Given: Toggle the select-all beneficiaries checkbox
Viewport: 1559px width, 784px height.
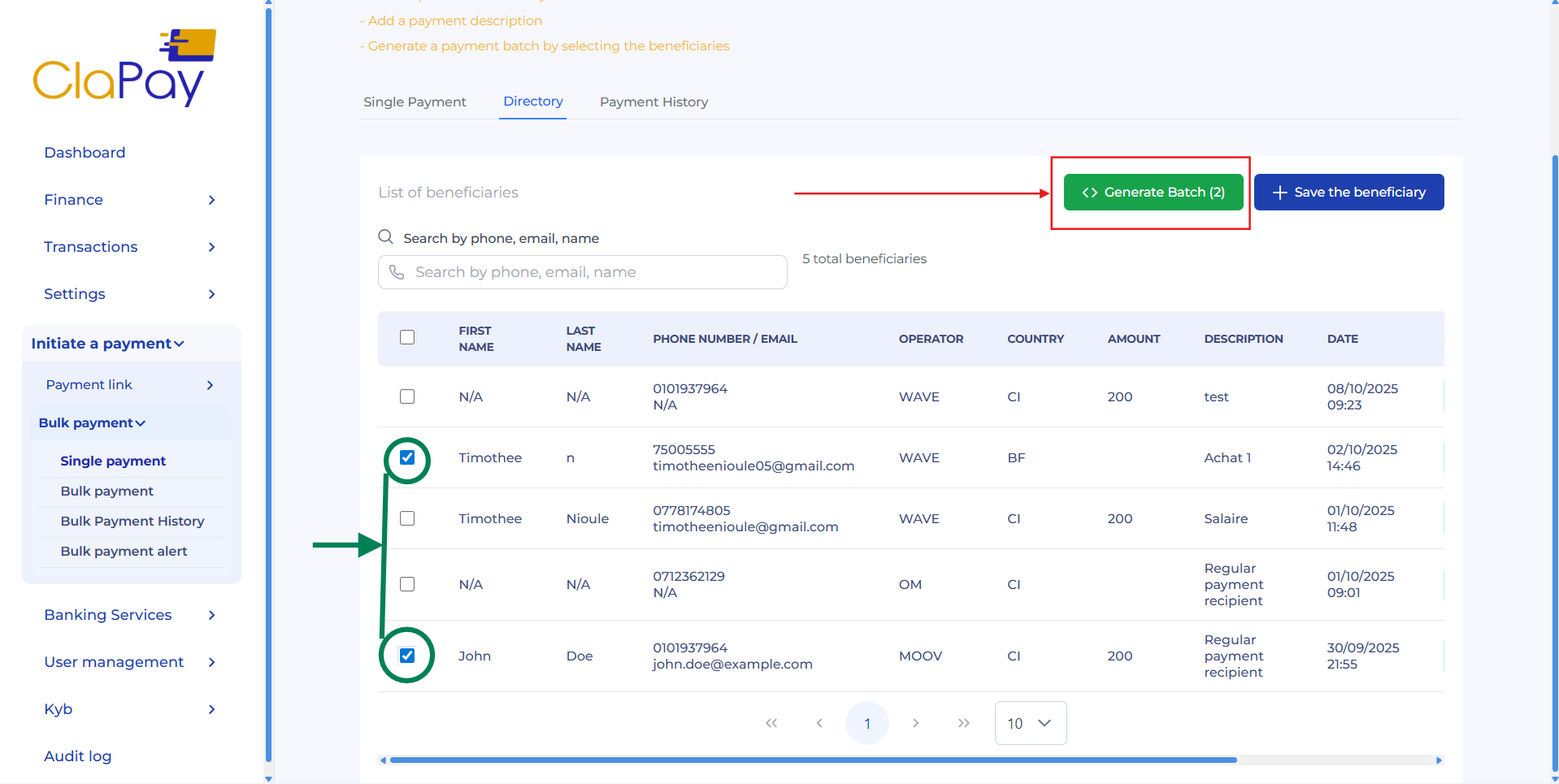Looking at the screenshot, I should pyautogui.click(x=407, y=337).
